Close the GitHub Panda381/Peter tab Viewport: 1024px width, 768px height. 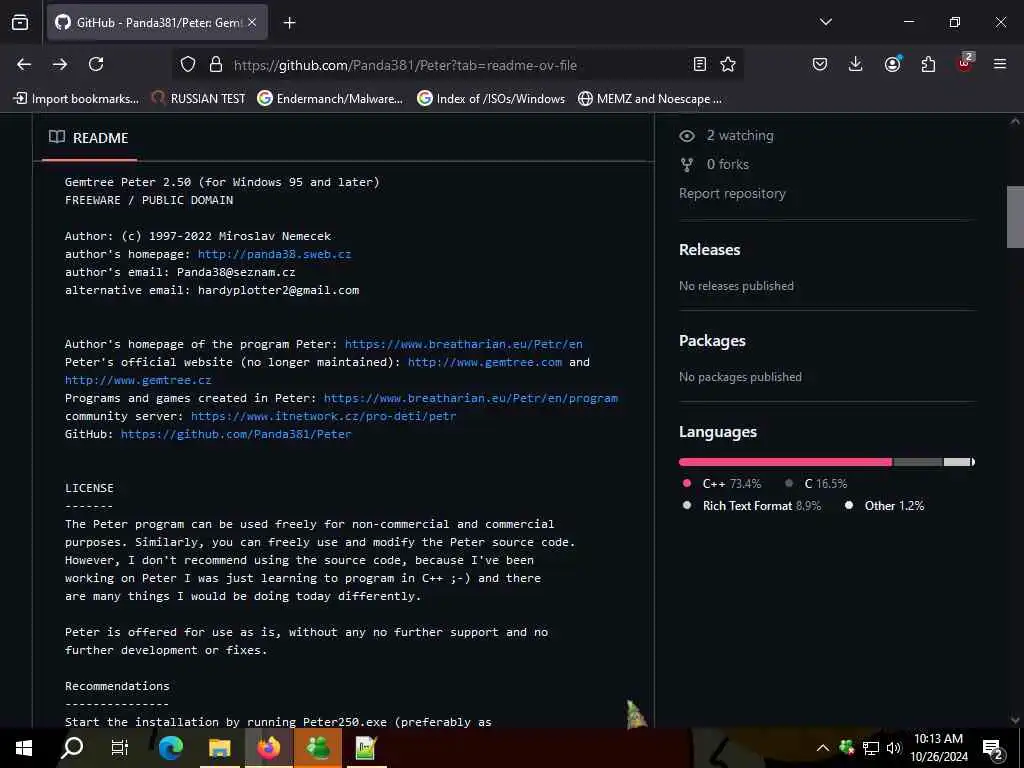(x=252, y=22)
